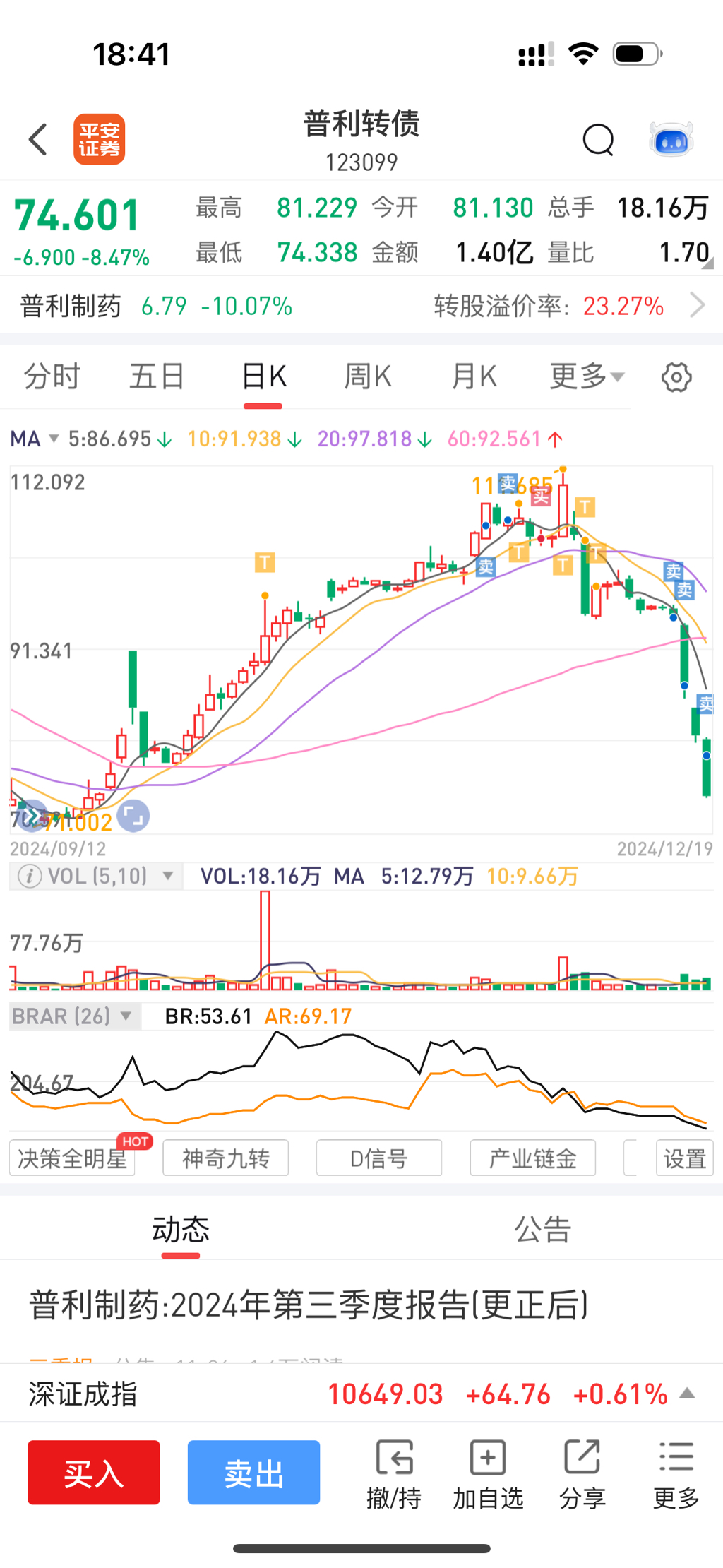The image size is (723, 1568).
Task: Tap the MA 60:92.561 value
Action: [x=505, y=439]
